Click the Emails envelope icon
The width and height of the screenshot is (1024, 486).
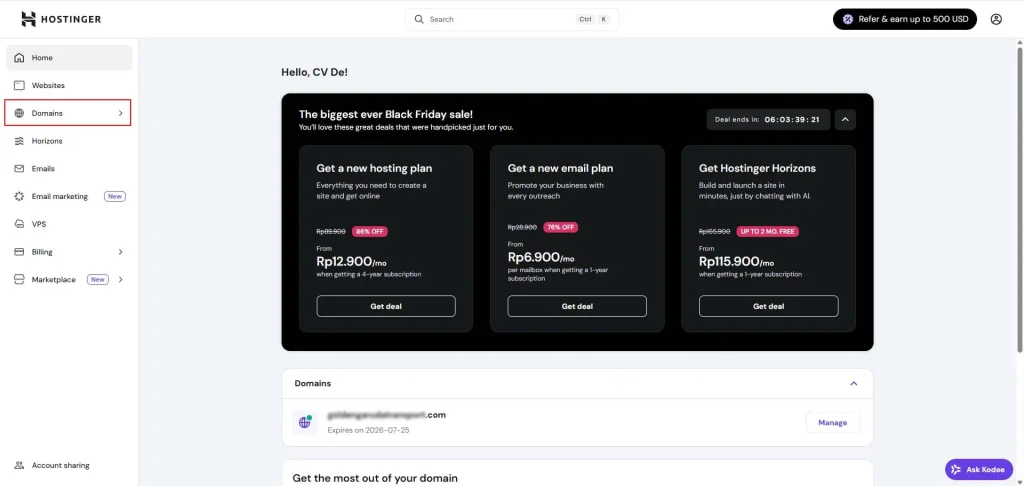tap(19, 169)
